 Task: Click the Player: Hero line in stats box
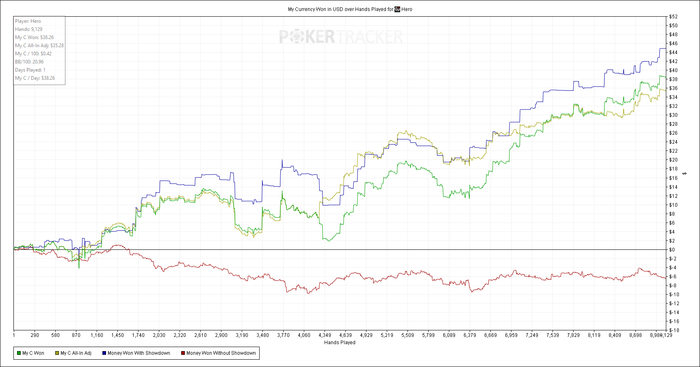[x=28, y=21]
